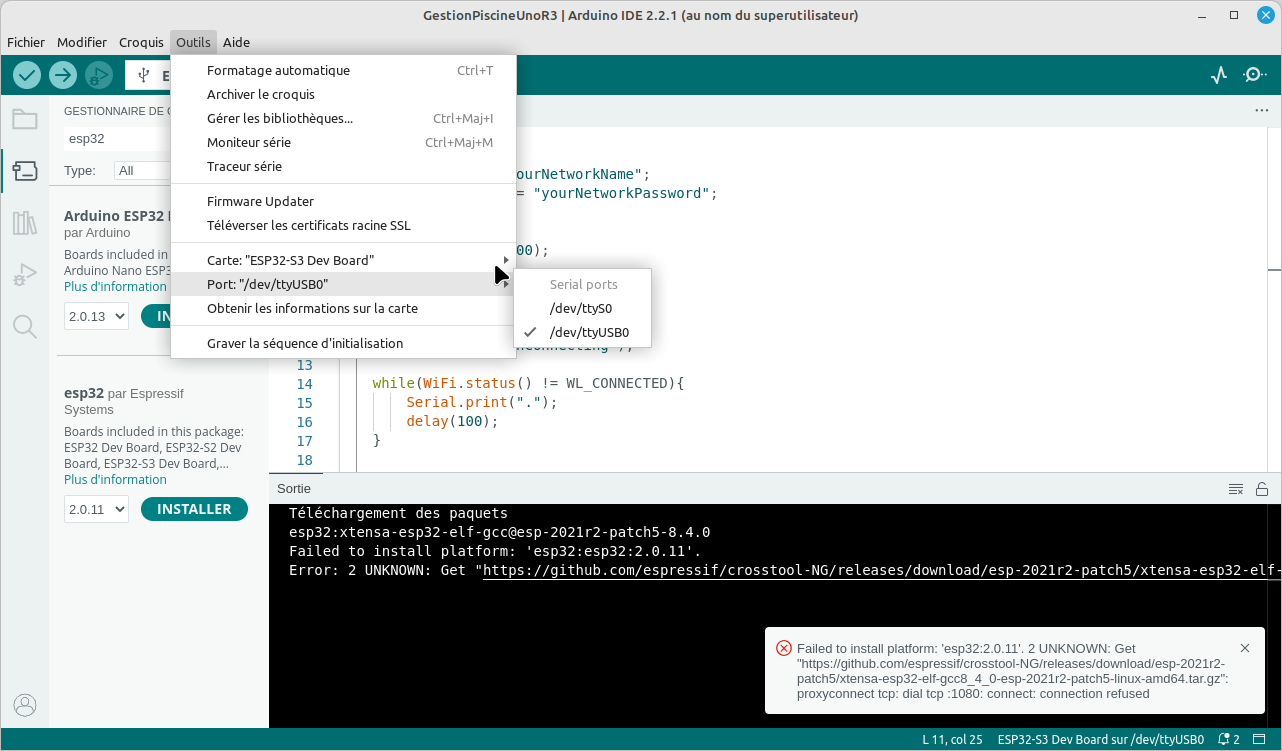Open the Serial Monitor magnifier icon
Screen dimensions: 1282x751
click(1254, 75)
